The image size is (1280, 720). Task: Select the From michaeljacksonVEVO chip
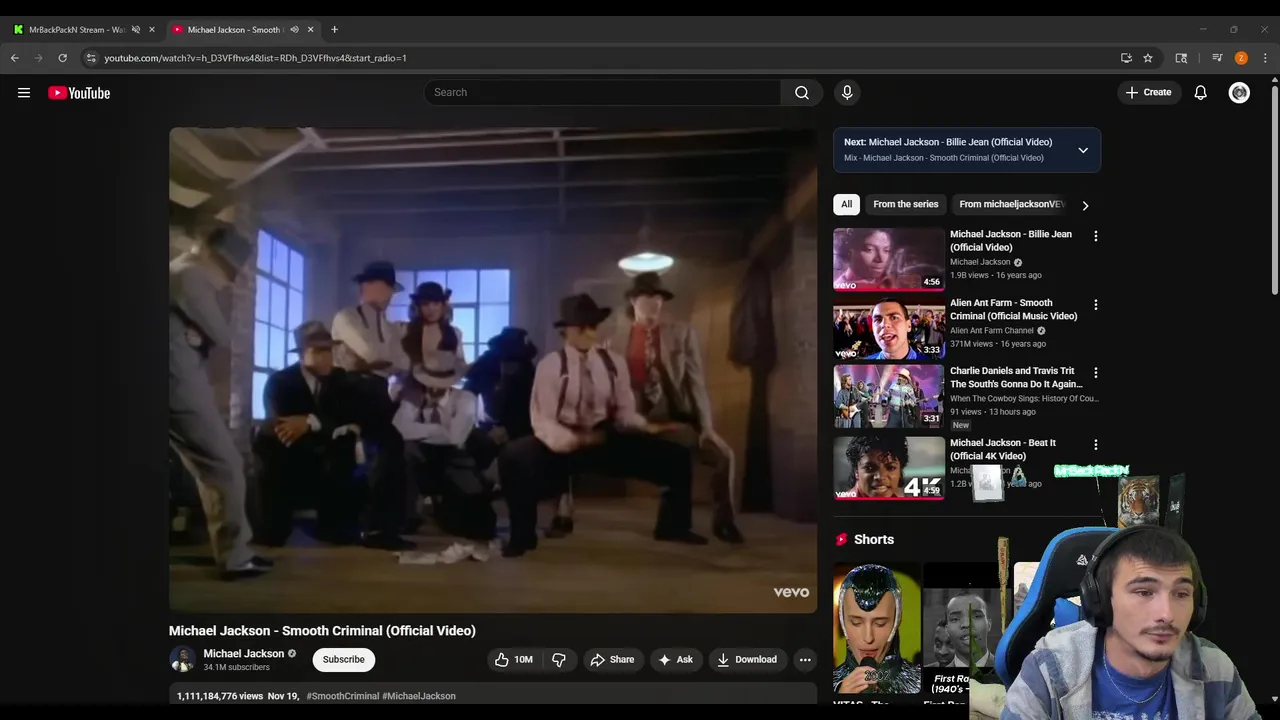click(1011, 204)
